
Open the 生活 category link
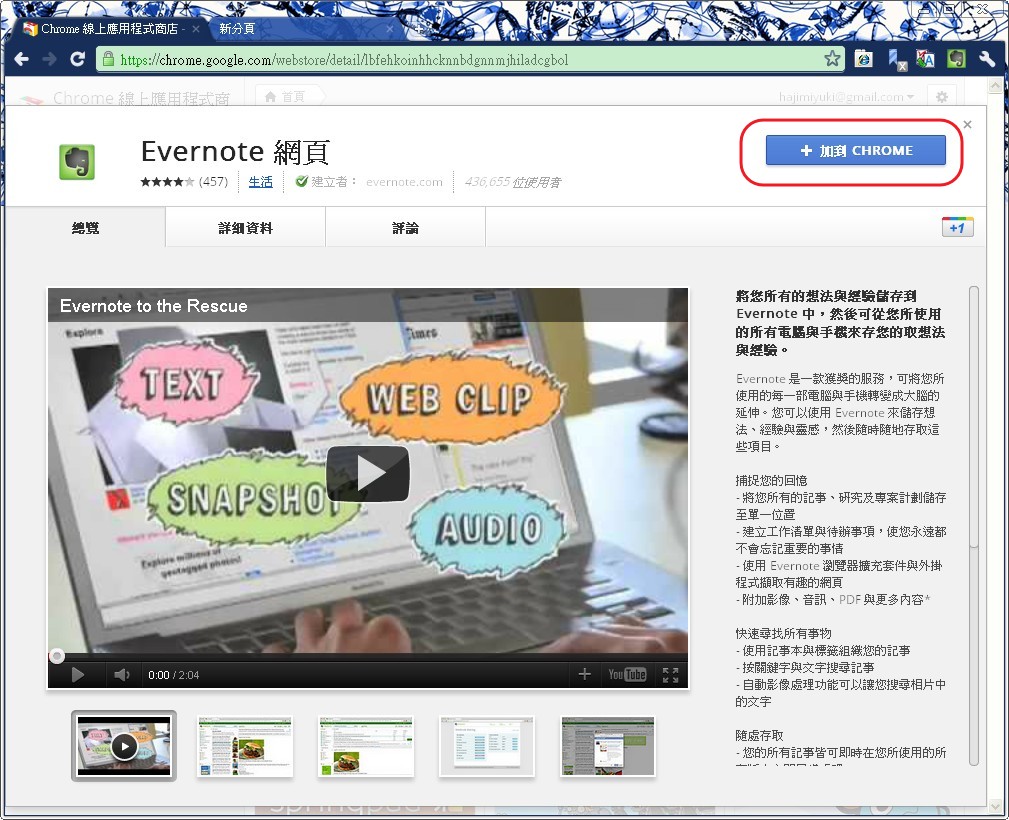[x=261, y=182]
